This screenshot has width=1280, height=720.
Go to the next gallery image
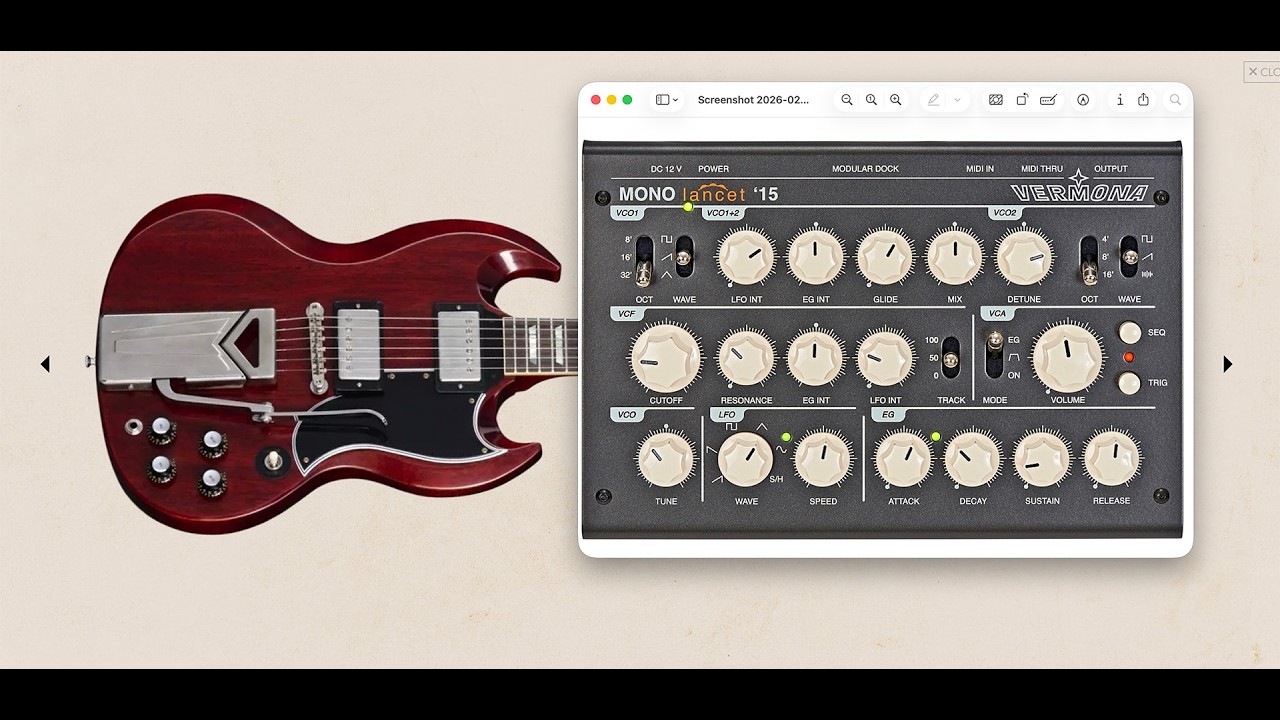point(1228,364)
